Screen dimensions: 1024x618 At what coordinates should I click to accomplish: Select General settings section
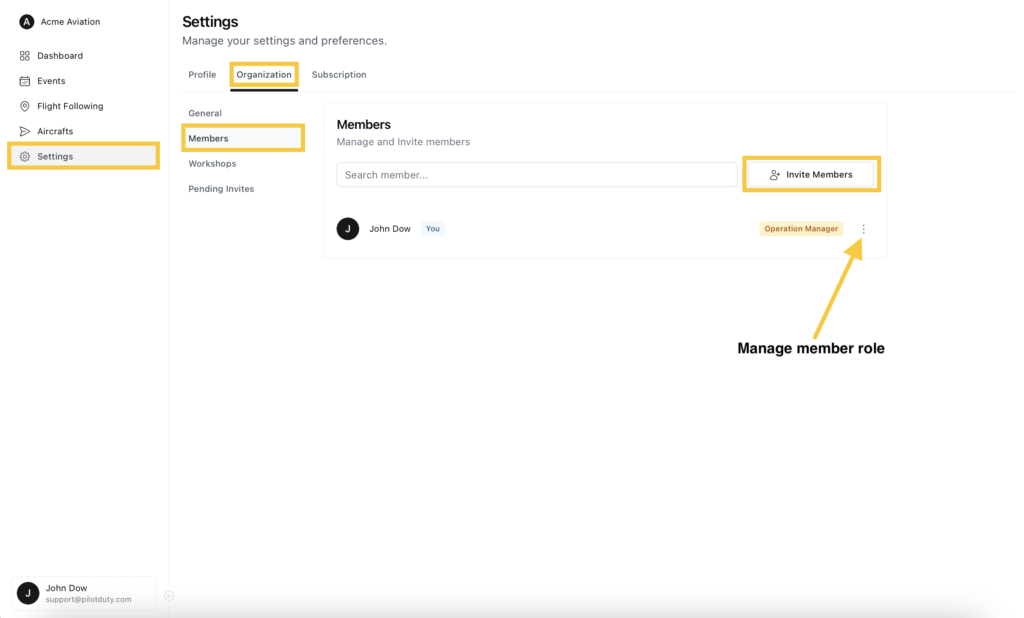click(205, 113)
